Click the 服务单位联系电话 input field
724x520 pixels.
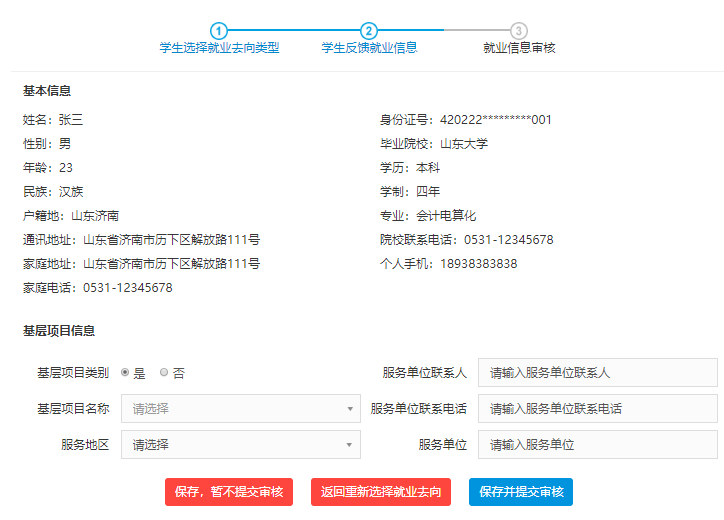point(597,408)
